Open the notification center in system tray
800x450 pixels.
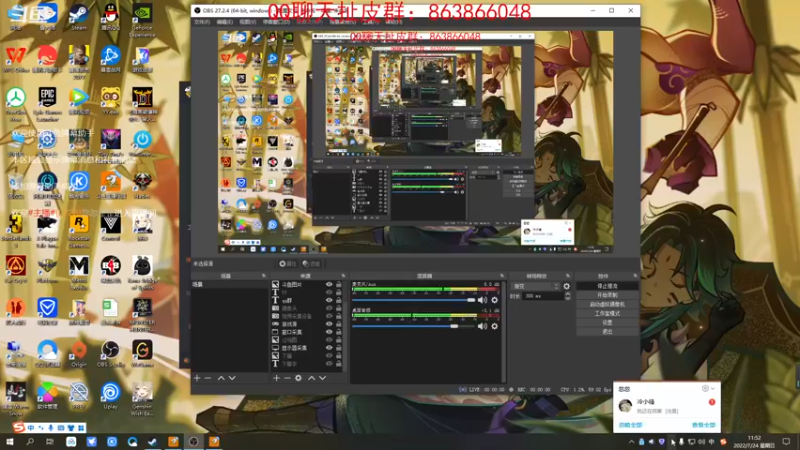click(786, 441)
